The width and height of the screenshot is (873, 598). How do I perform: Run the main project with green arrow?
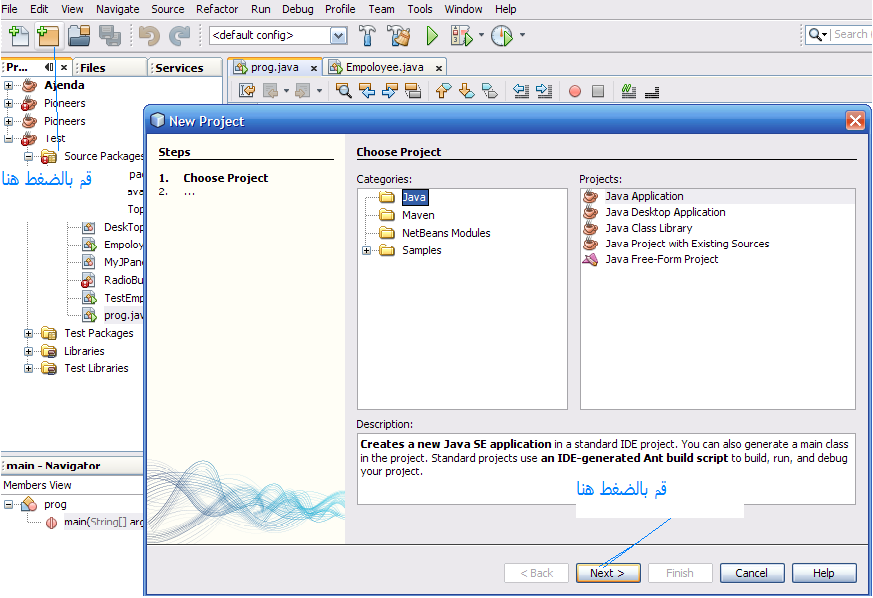432,36
